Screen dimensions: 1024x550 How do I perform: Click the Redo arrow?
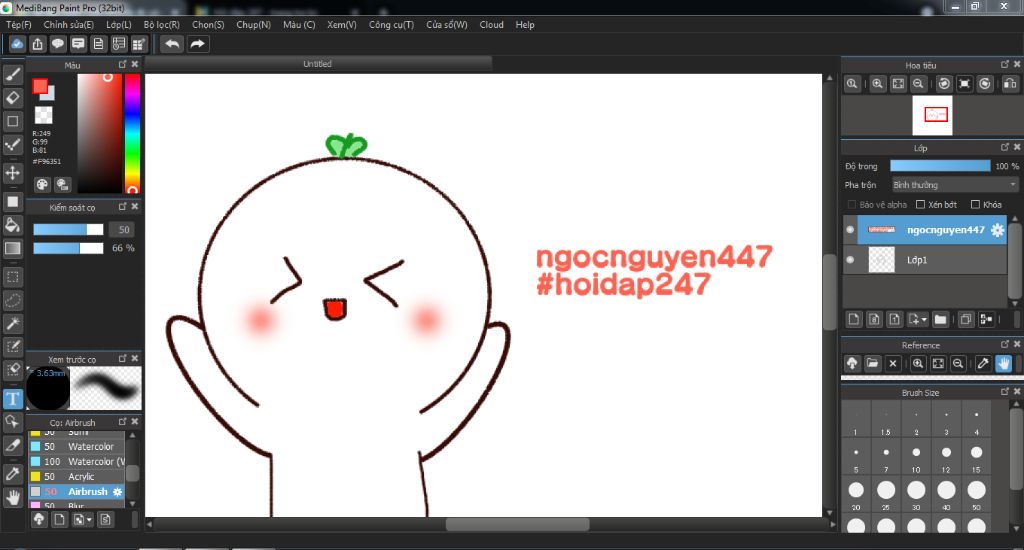197,44
